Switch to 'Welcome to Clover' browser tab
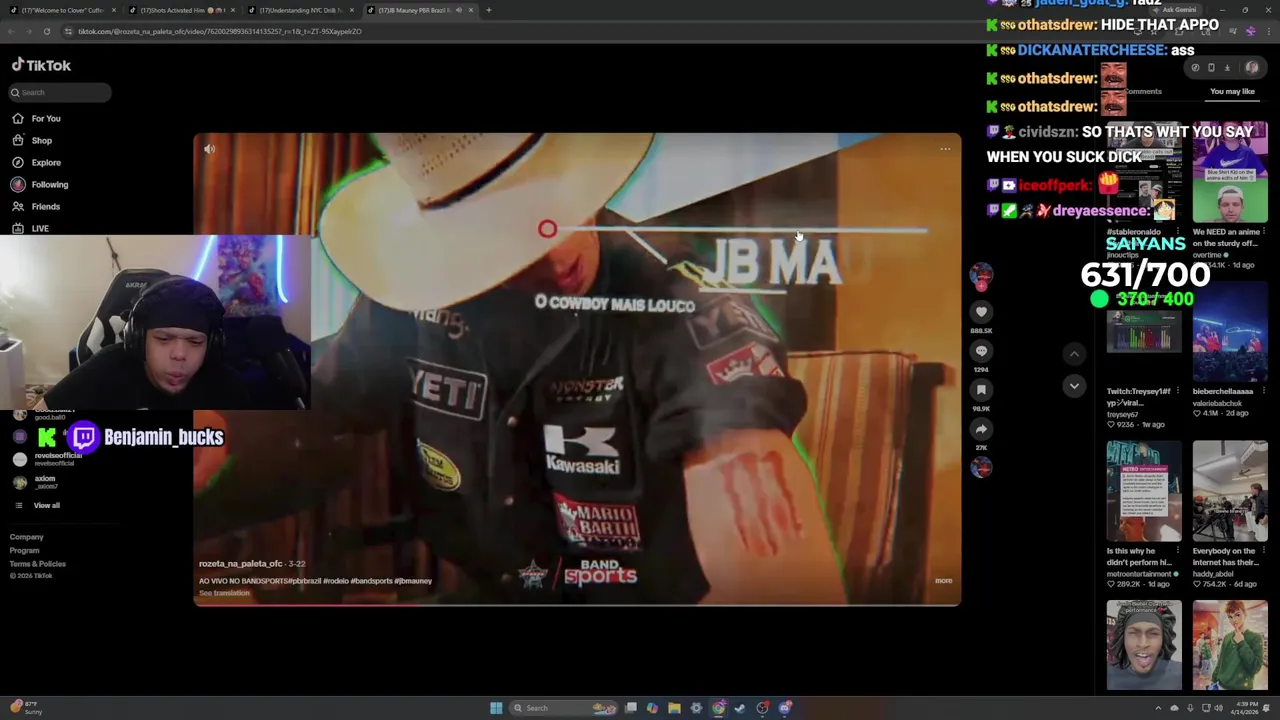Screen dimensions: 1280x720 [62, 10]
